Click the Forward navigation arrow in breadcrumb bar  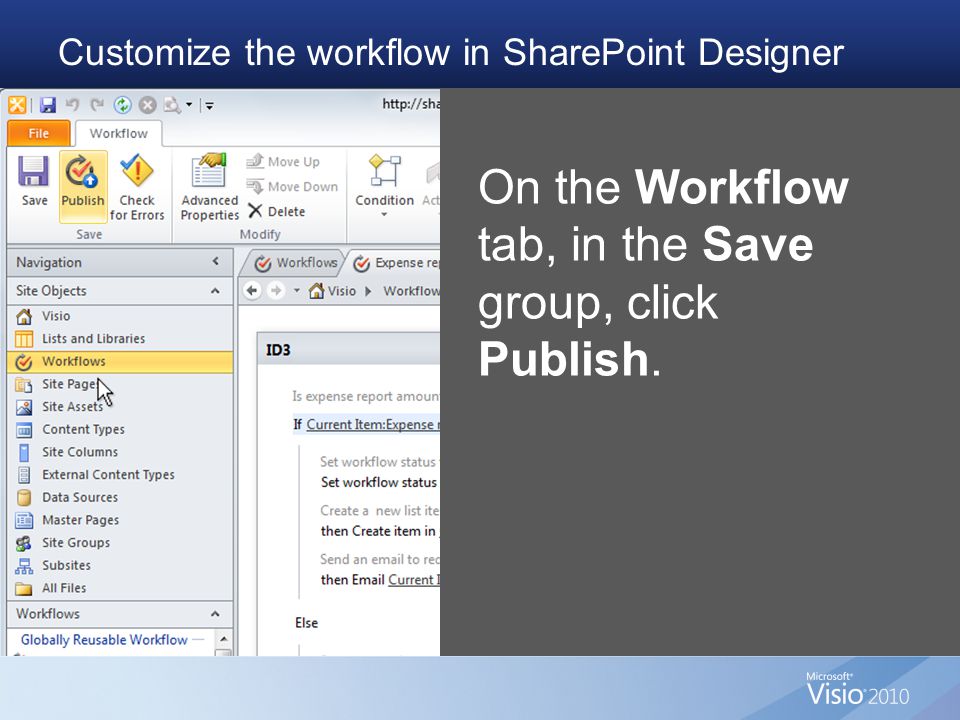click(x=276, y=290)
